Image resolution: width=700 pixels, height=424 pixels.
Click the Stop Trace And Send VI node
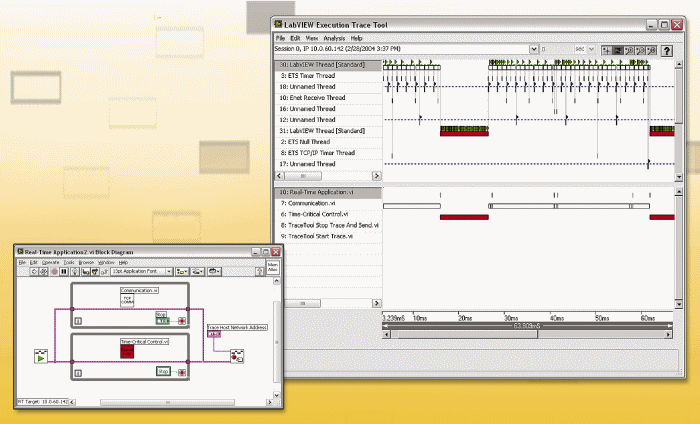pos(237,356)
